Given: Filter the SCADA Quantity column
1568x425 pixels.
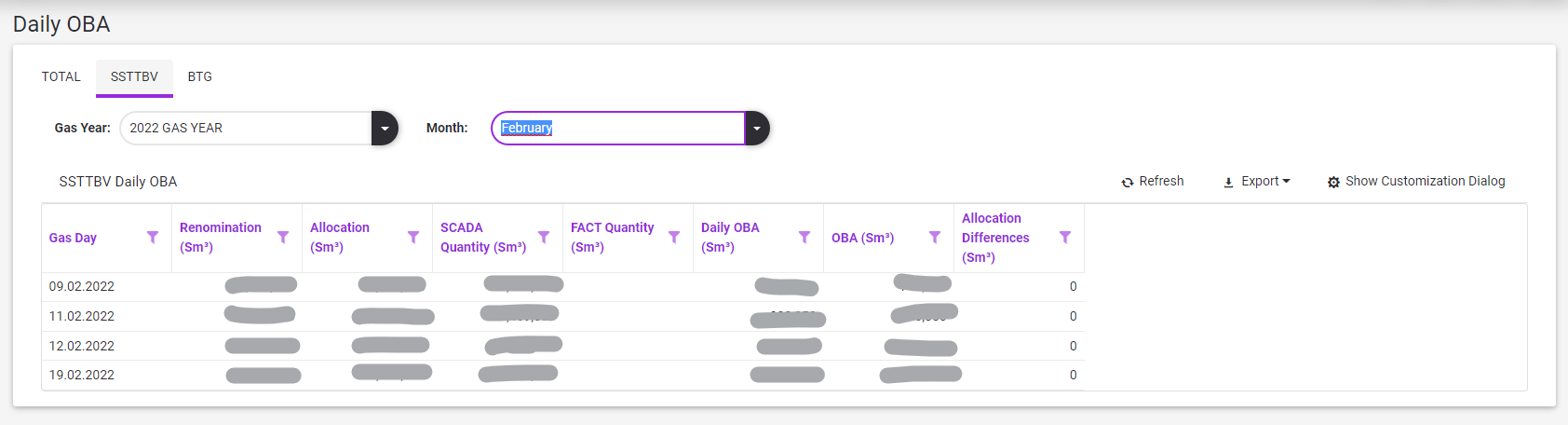Looking at the screenshot, I should pos(544,238).
